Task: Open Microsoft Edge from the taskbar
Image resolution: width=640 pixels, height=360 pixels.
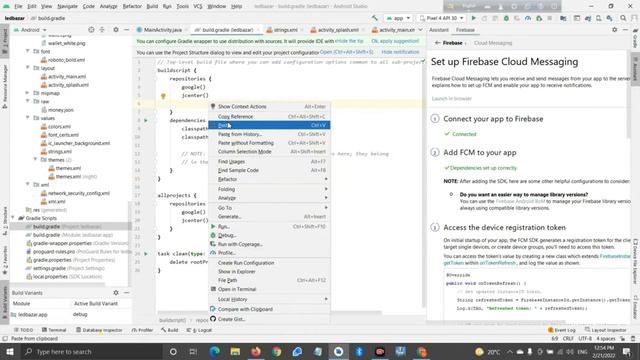Action: click(x=215, y=351)
